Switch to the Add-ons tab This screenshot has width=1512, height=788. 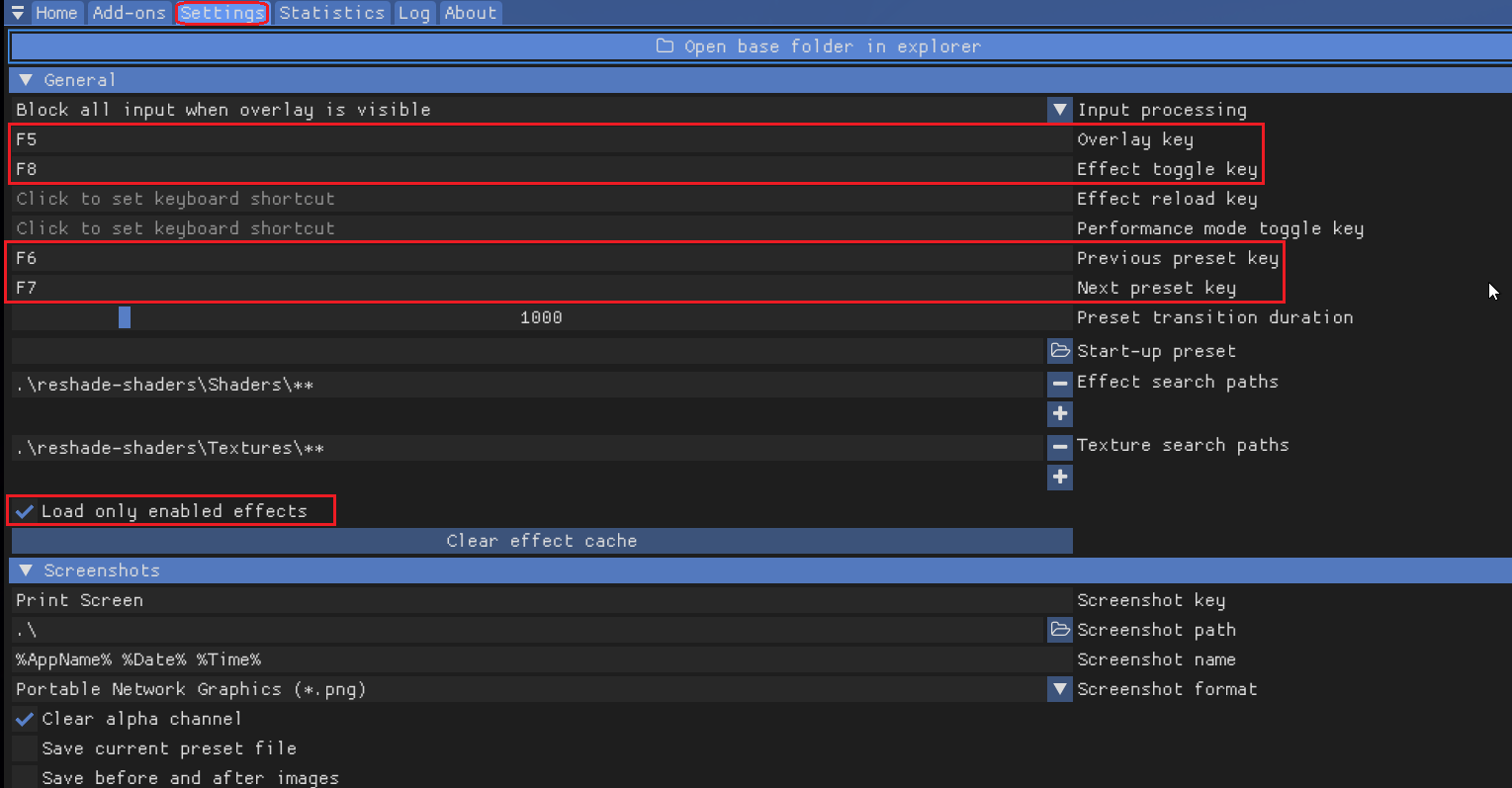coord(129,13)
